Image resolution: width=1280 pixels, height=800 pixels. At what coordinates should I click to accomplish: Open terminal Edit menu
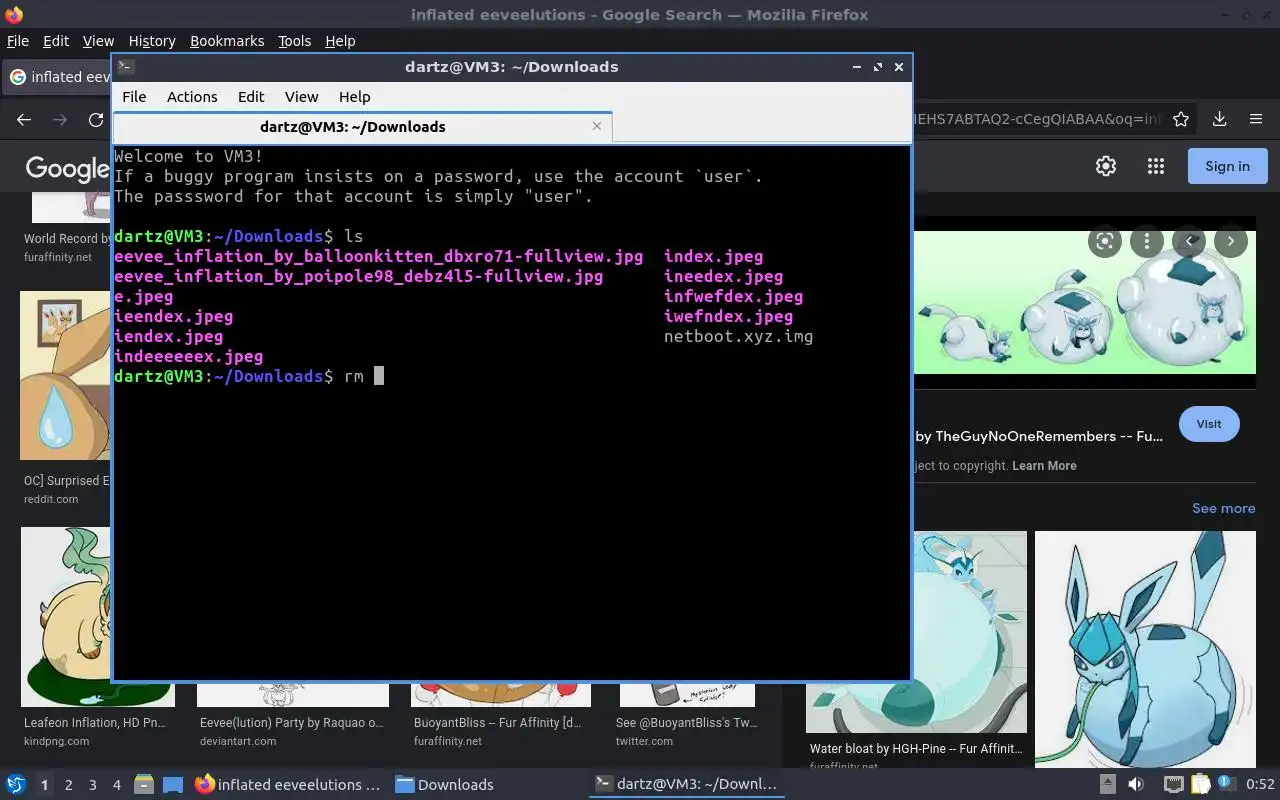pos(251,97)
